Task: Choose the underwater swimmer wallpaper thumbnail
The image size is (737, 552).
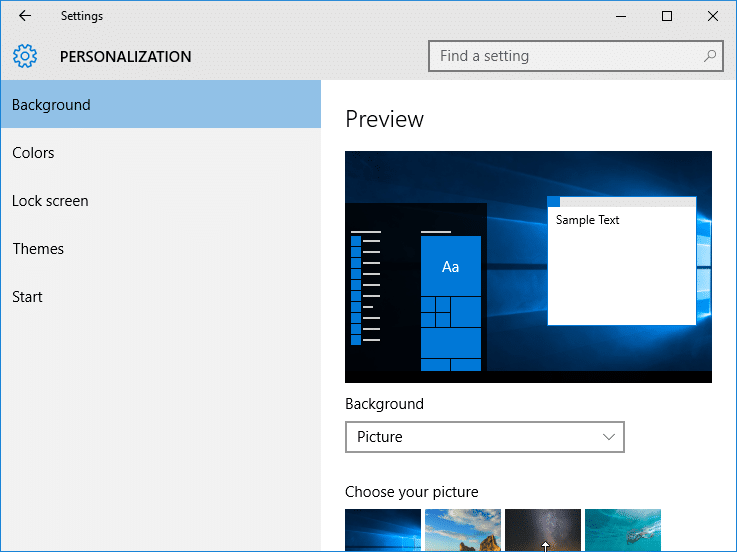Action: pyautogui.click(x=623, y=530)
